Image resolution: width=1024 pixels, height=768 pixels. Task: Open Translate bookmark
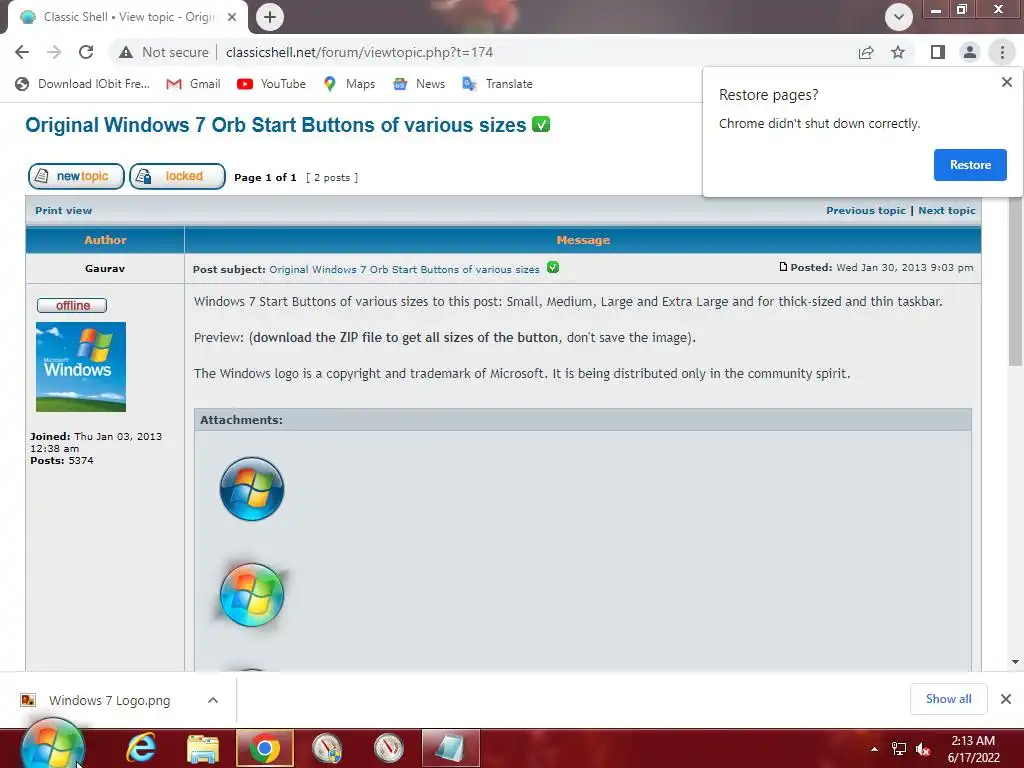tap(497, 84)
